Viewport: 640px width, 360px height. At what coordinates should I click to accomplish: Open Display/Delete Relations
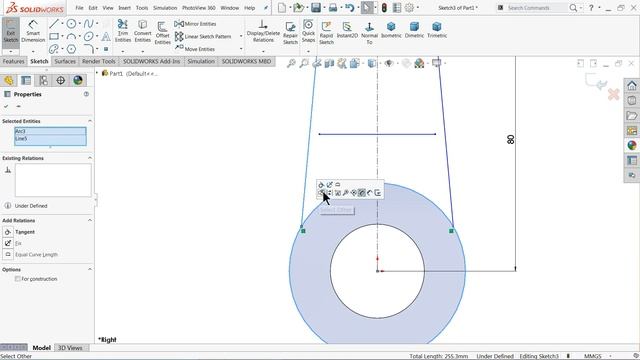pos(263,31)
